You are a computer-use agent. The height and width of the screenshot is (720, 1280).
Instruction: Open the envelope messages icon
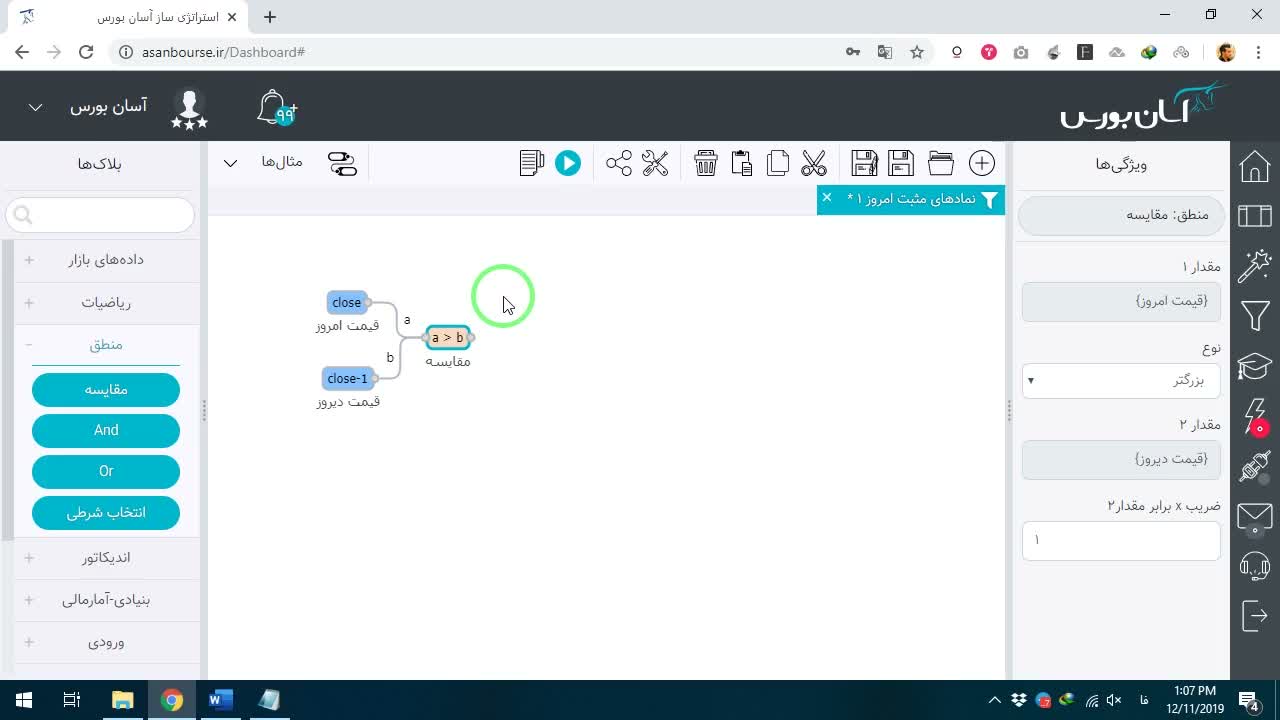click(1255, 517)
